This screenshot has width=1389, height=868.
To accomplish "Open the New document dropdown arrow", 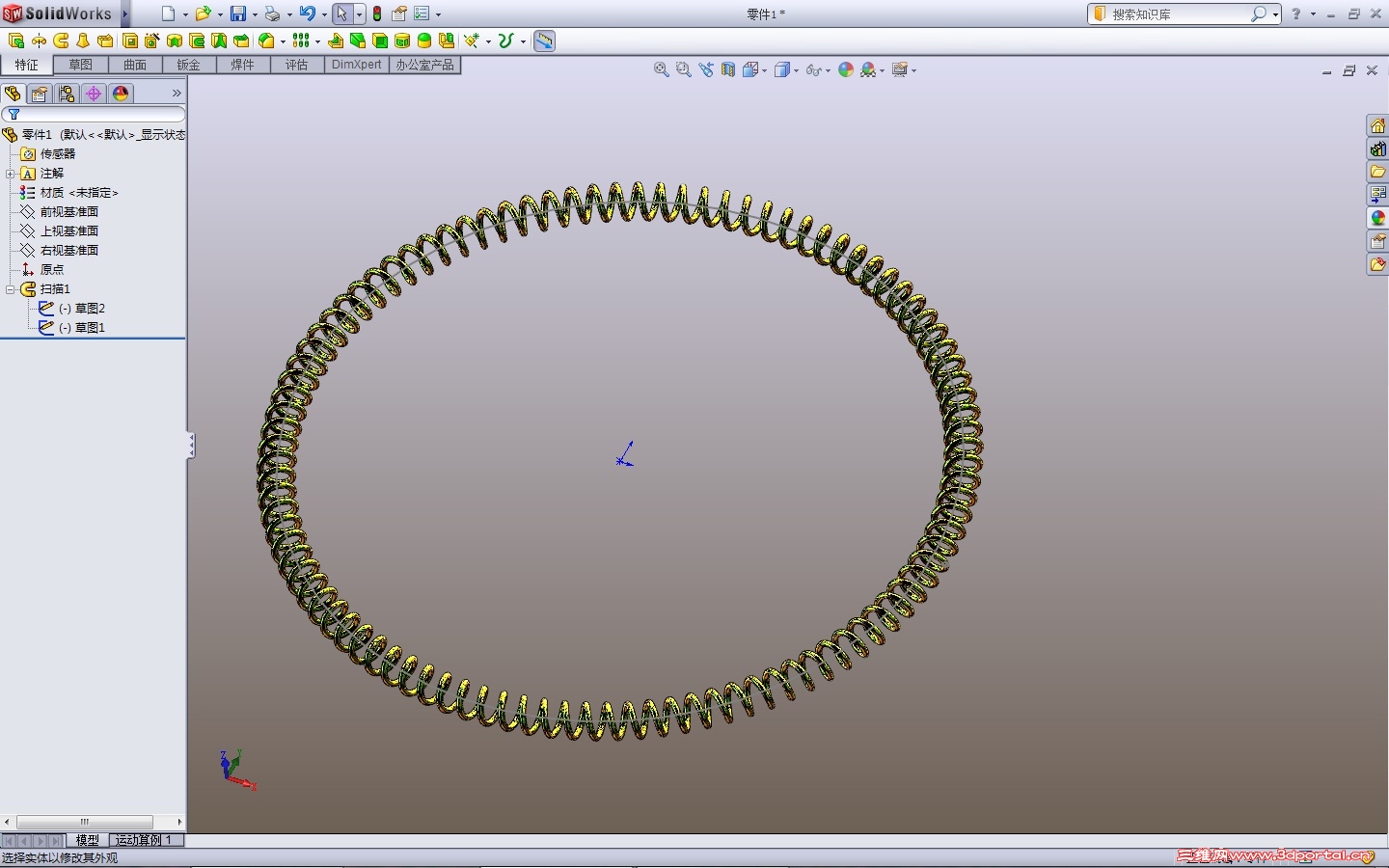I will coord(185,14).
